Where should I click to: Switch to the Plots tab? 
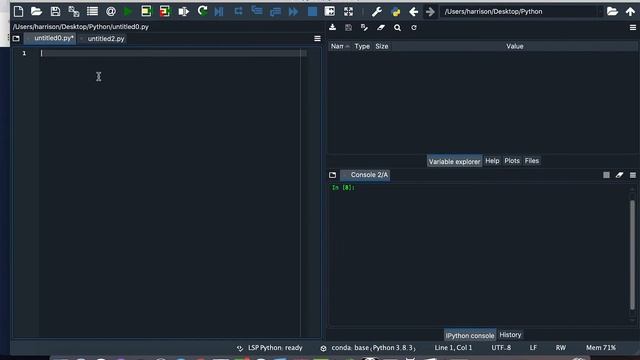[512, 161]
